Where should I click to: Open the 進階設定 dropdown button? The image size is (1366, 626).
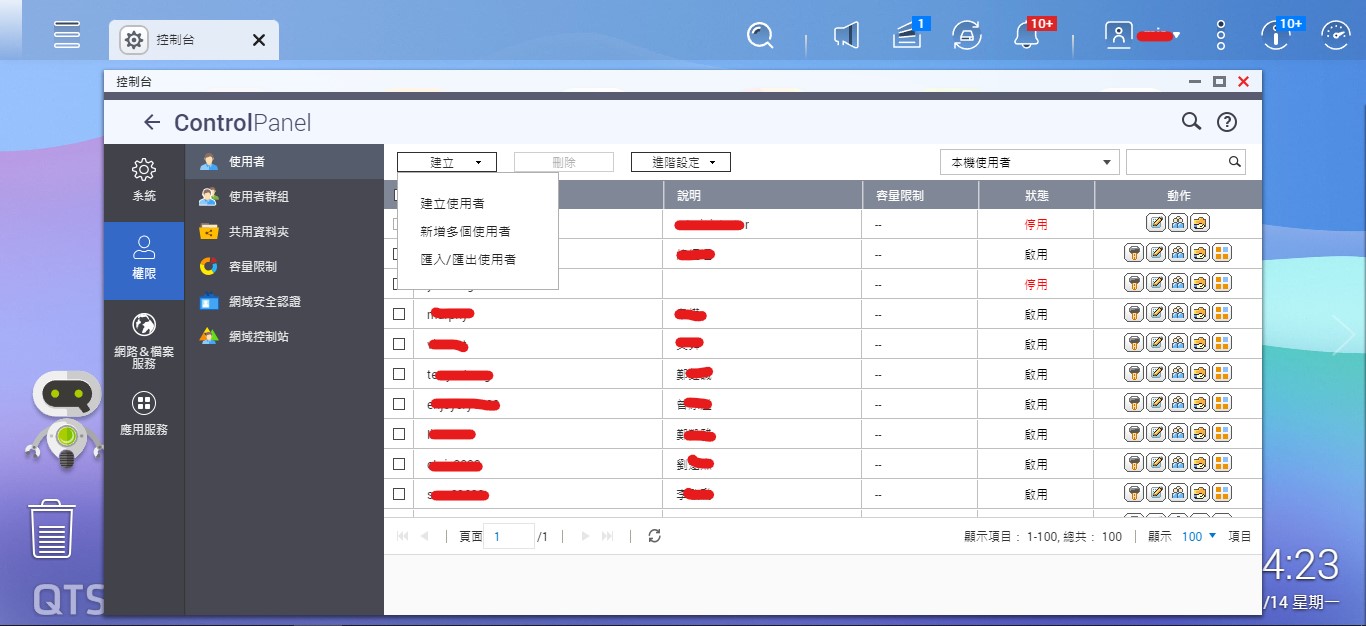[x=680, y=162]
